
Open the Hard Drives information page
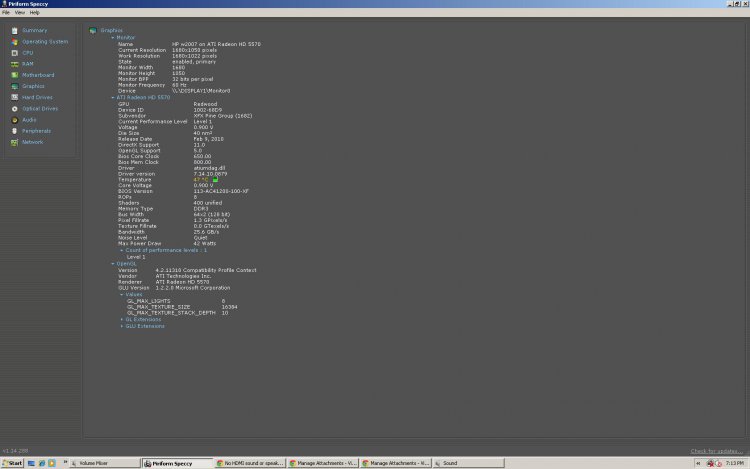(x=37, y=98)
